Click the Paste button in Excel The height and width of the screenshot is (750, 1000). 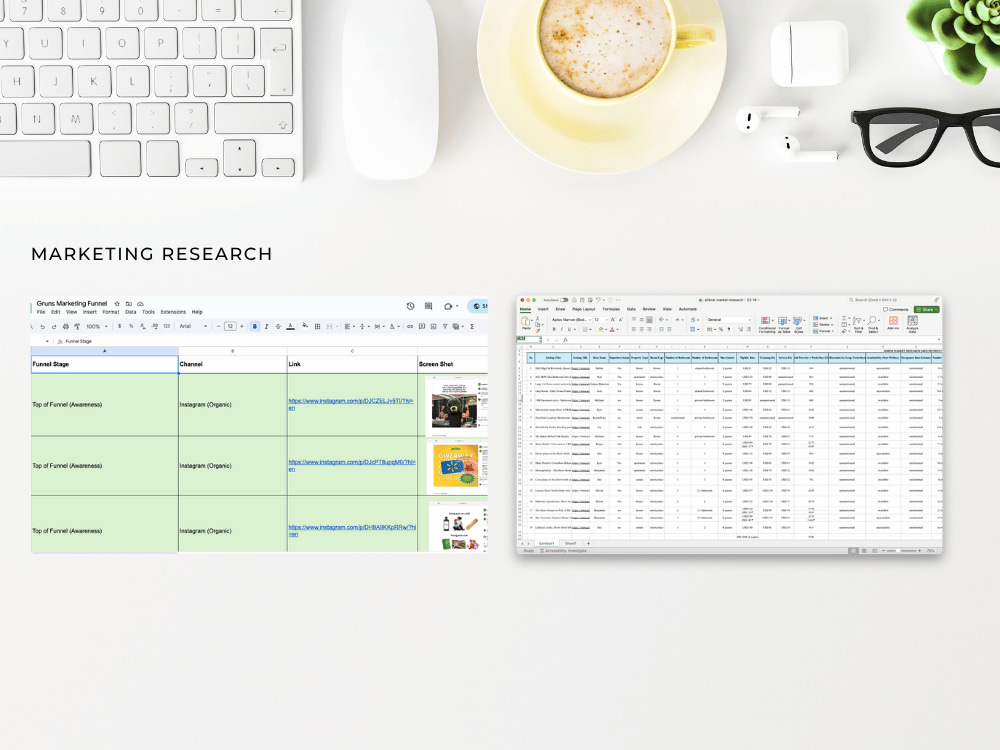526,323
